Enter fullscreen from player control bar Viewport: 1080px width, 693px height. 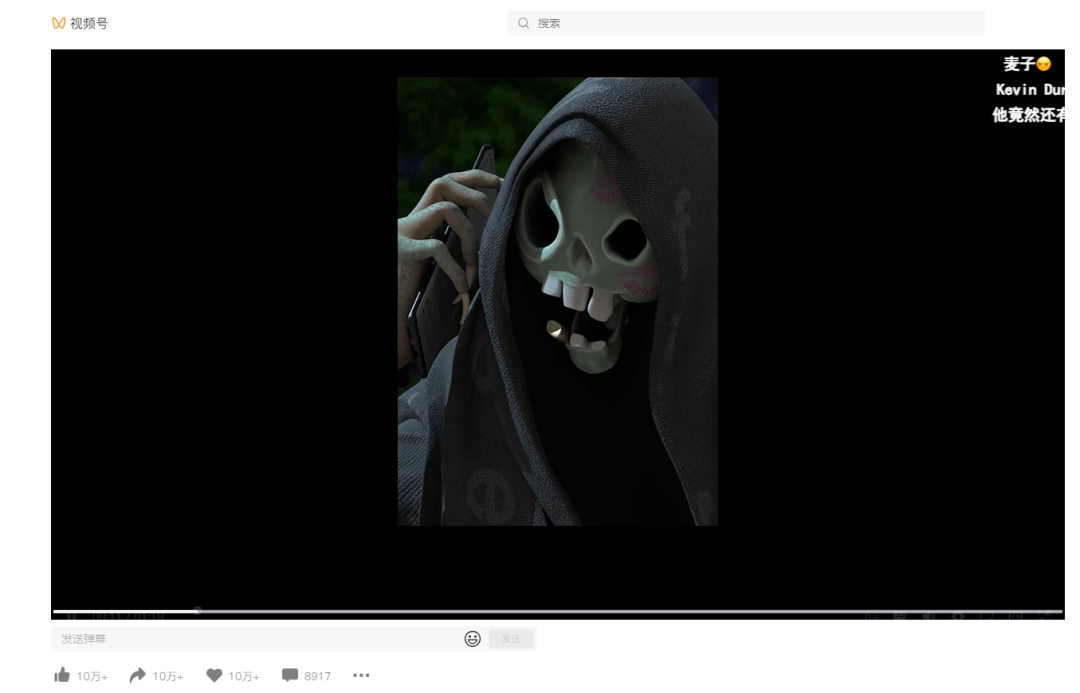pyautogui.click(x=1046, y=616)
